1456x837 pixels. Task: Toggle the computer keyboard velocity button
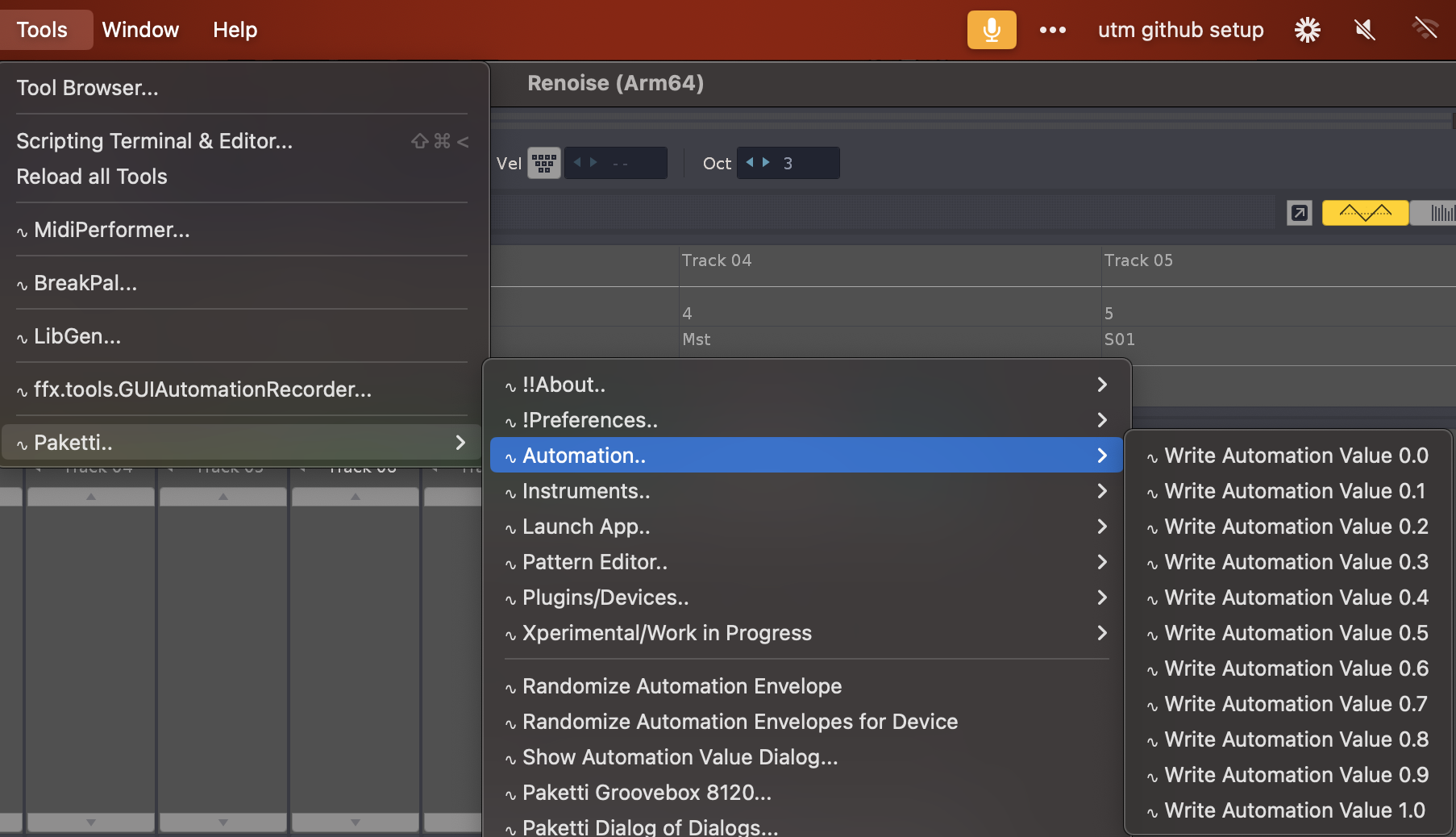click(x=544, y=163)
